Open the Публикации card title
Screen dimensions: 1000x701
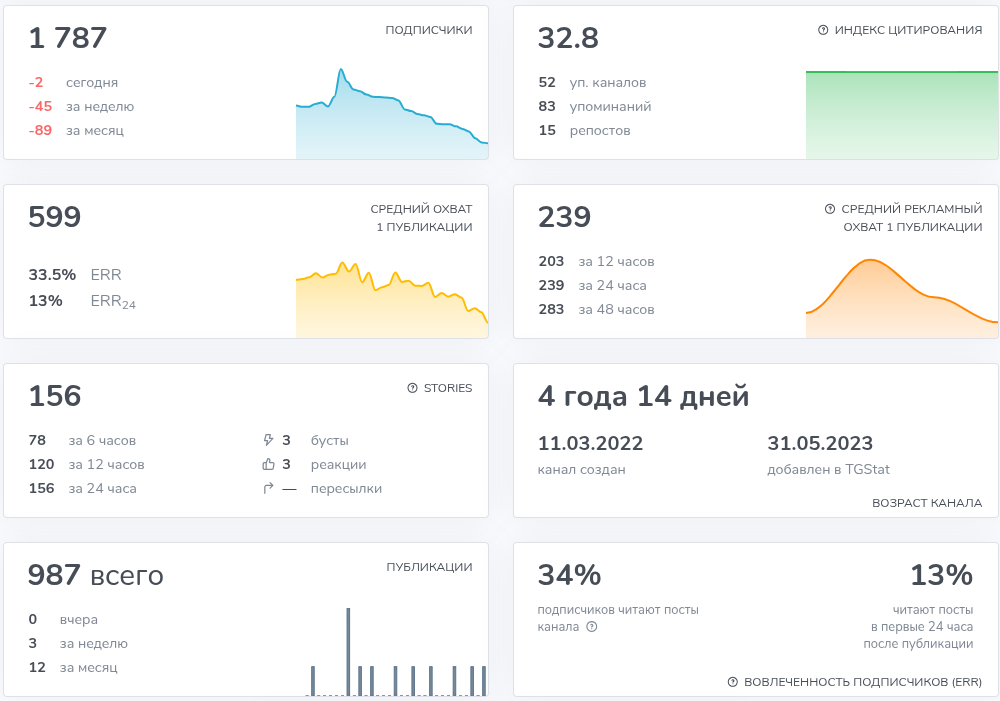pyautogui.click(x=429, y=567)
